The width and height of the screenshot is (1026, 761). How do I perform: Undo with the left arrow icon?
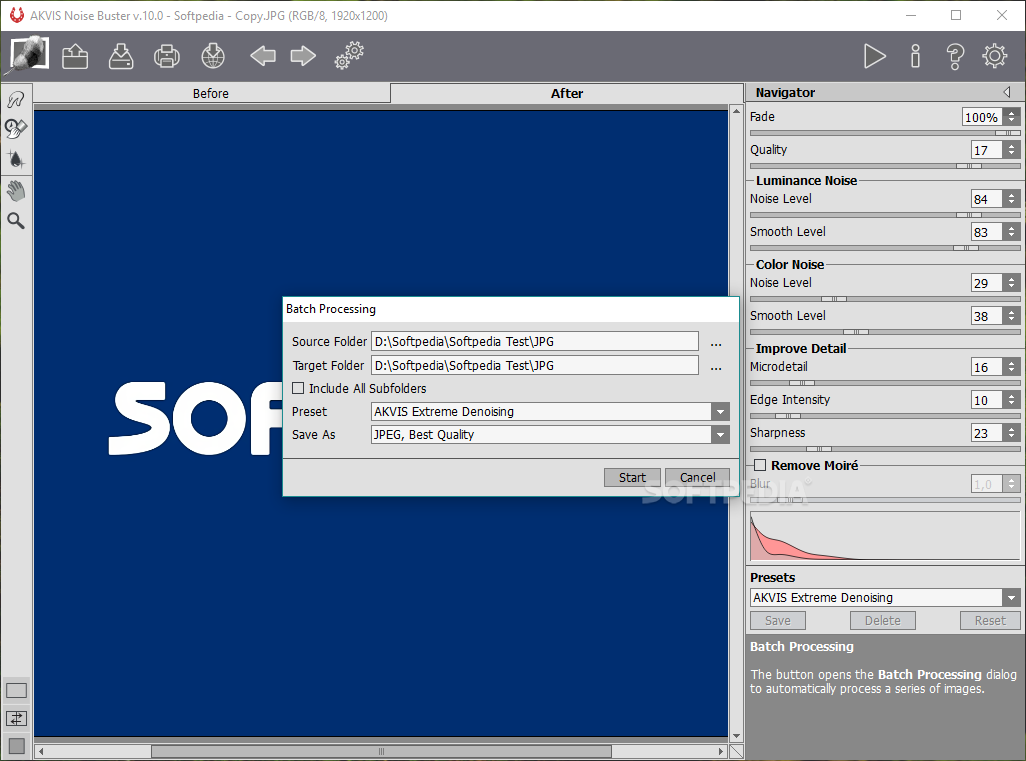point(262,56)
